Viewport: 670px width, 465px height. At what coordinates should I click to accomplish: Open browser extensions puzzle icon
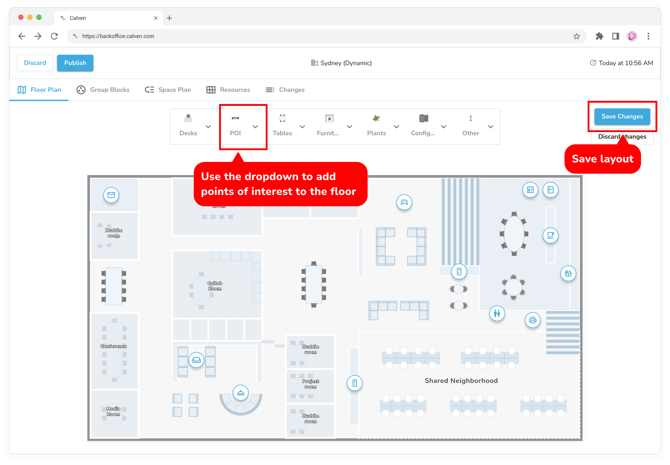[x=599, y=36]
